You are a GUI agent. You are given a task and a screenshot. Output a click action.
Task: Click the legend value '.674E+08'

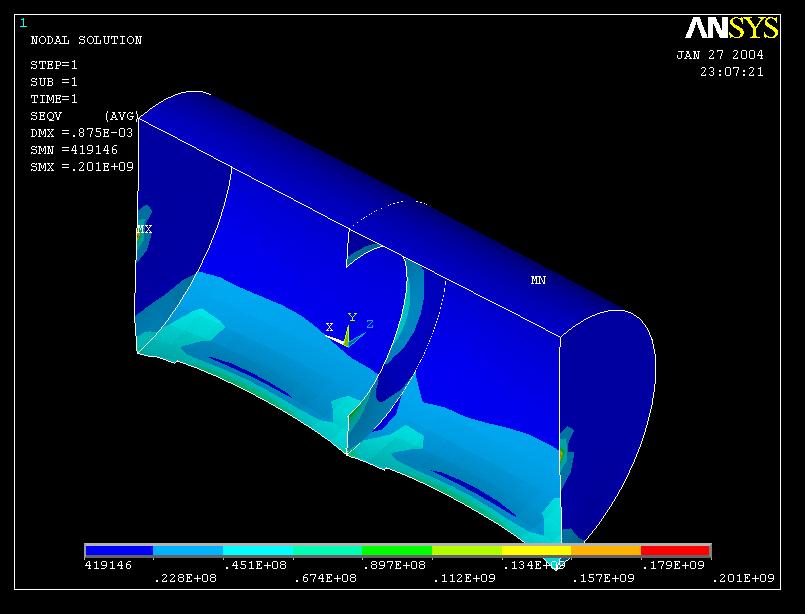click(325, 579)
